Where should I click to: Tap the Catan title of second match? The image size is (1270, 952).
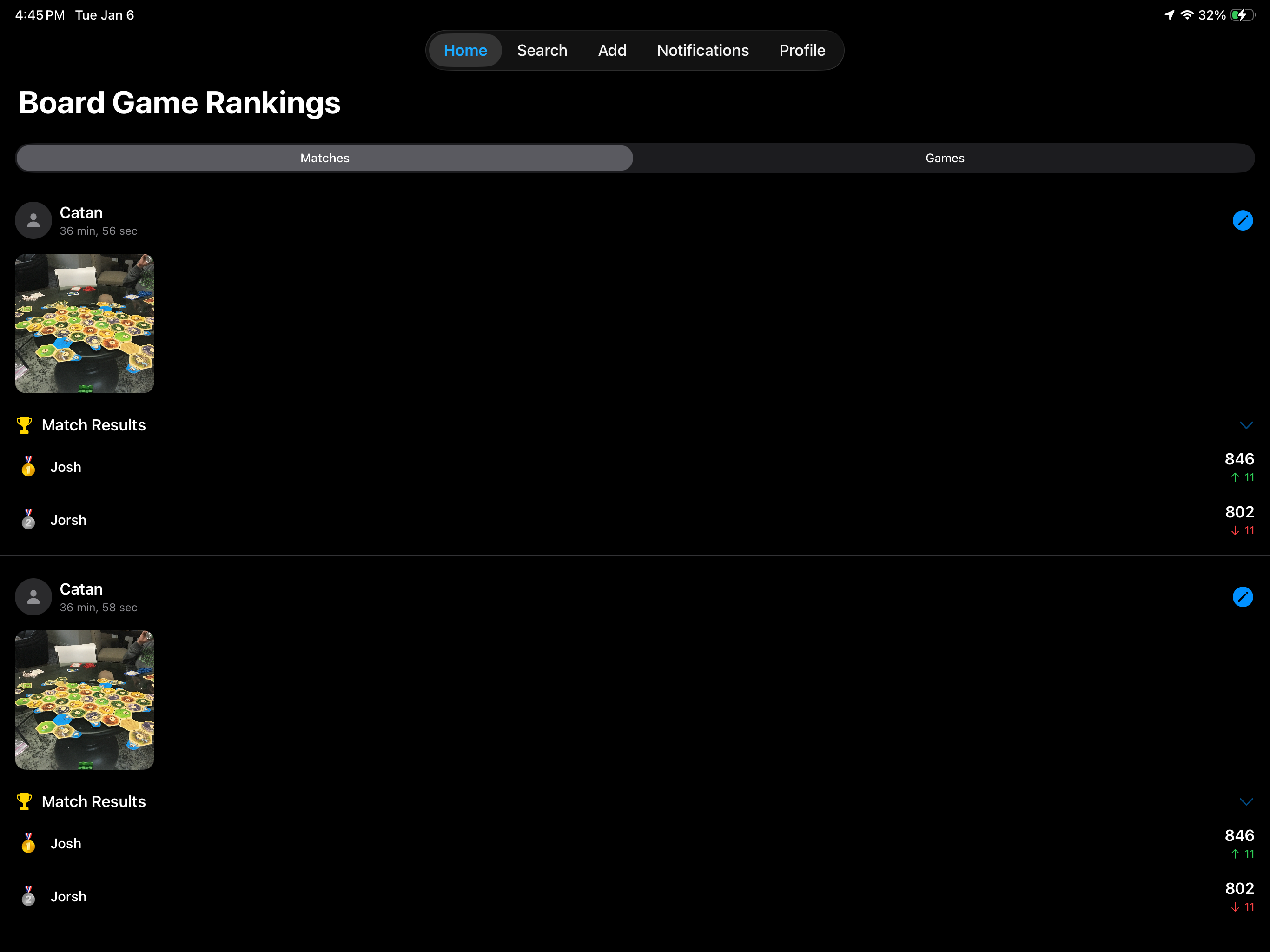pos(81,590)
